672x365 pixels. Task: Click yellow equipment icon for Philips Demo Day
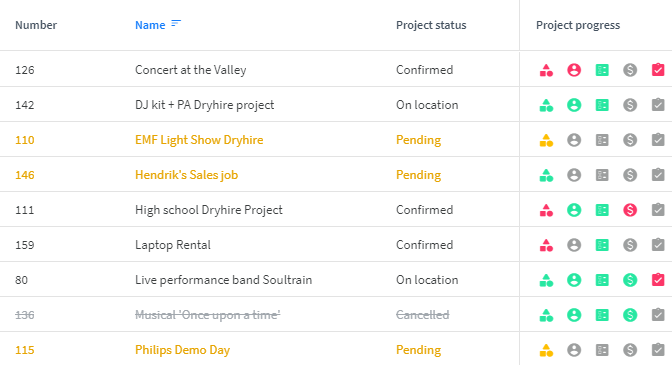pyautogui.click(x=546, y=350)
